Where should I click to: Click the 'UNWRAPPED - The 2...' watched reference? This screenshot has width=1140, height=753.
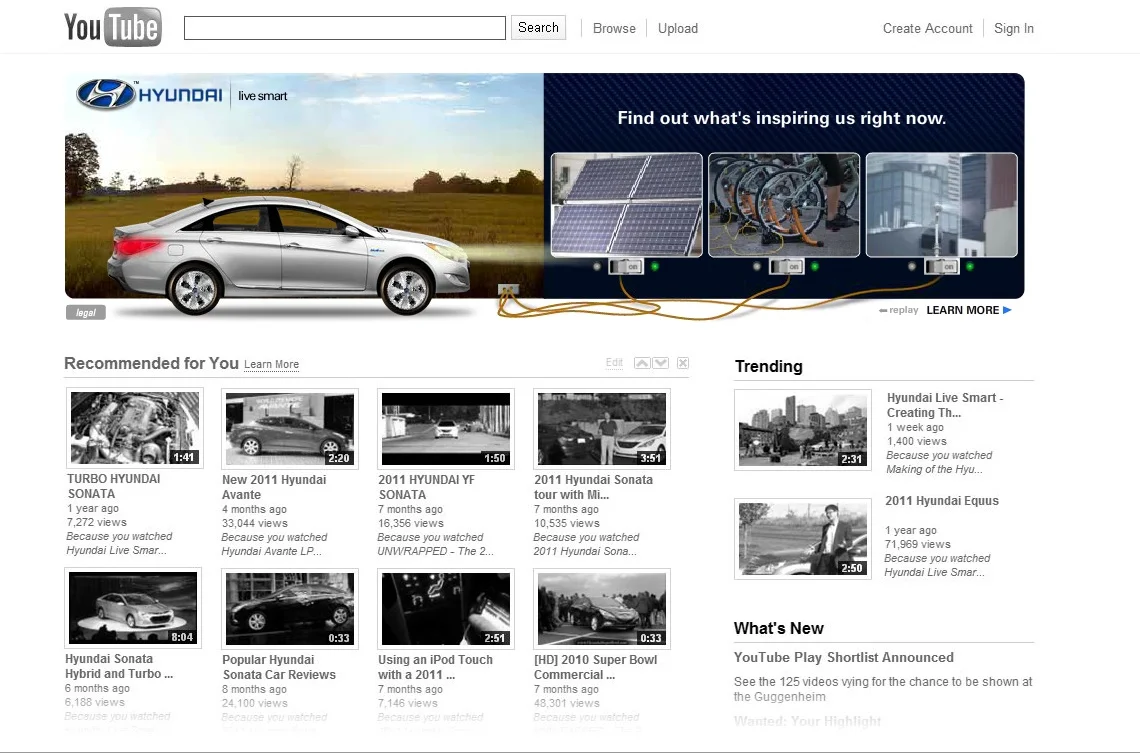435,551
